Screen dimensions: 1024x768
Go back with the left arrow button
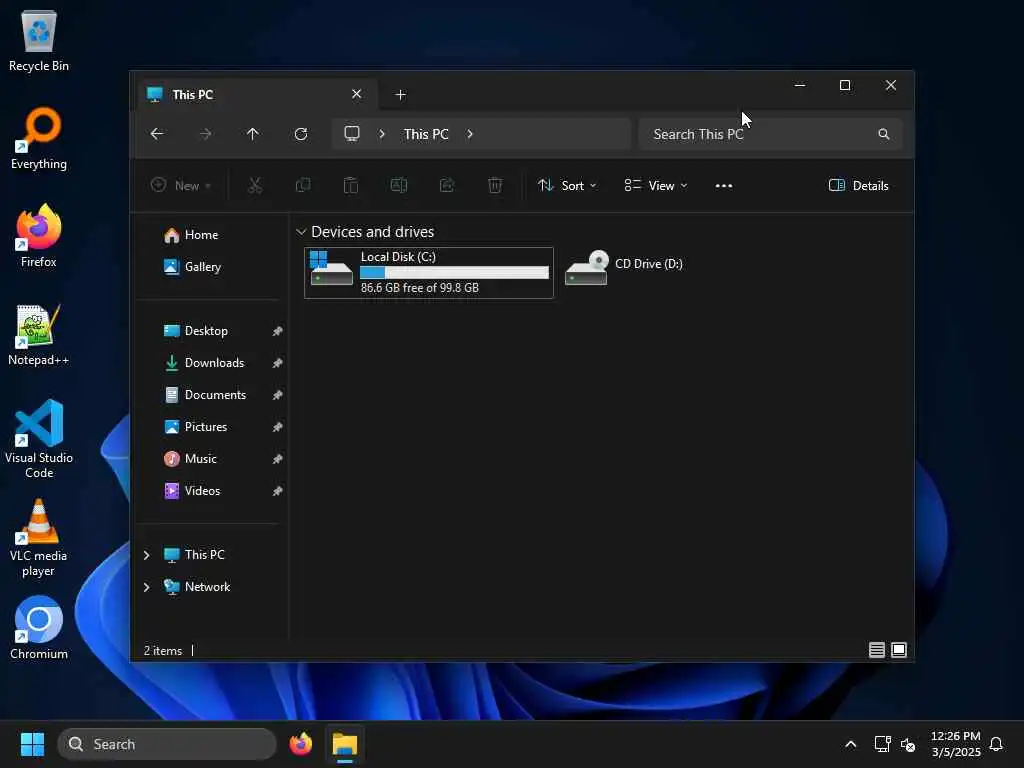[x=157, y=134]
